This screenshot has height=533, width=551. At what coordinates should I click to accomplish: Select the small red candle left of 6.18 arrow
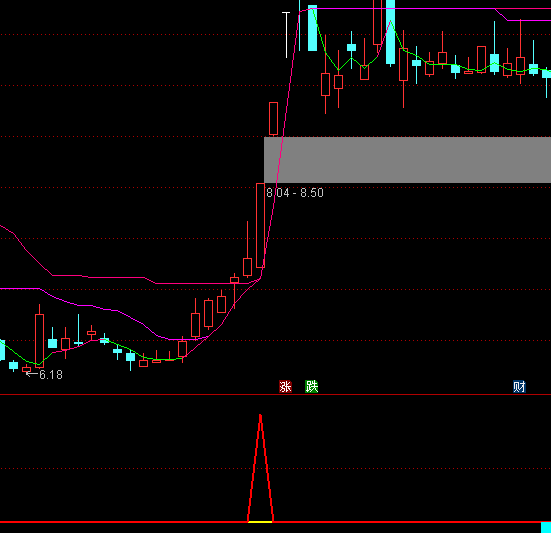pyautogui.click(x=26, y=369)
